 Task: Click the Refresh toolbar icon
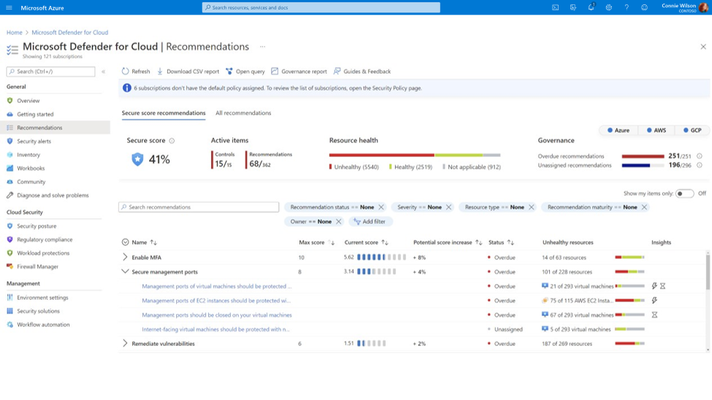pos(125,71)
